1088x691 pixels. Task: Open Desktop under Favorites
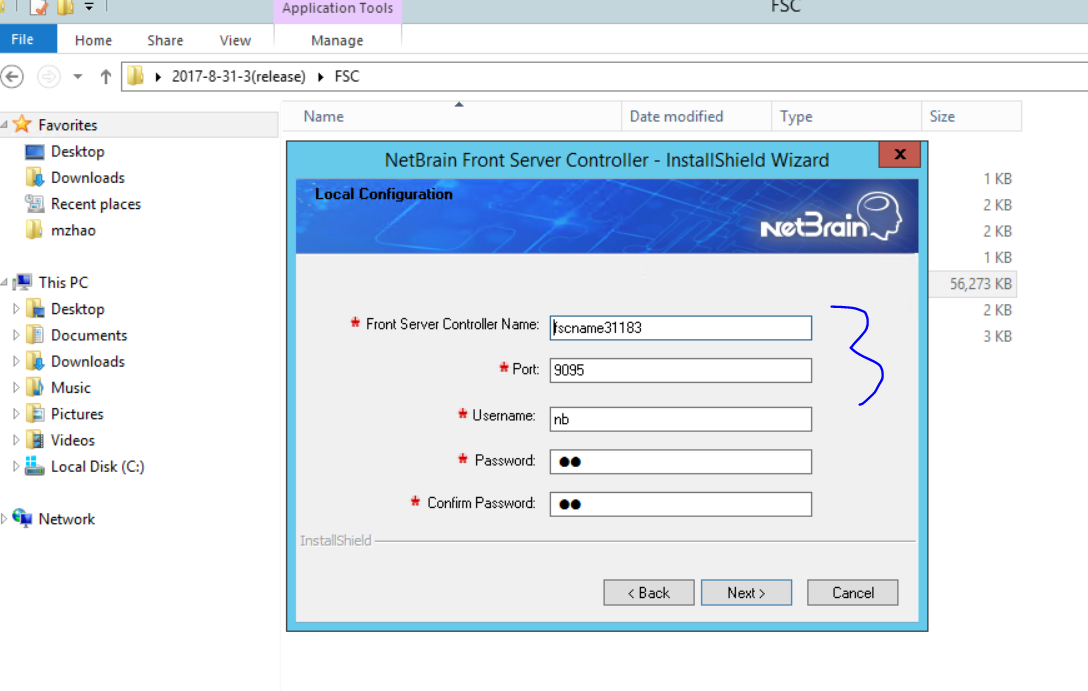78,151
